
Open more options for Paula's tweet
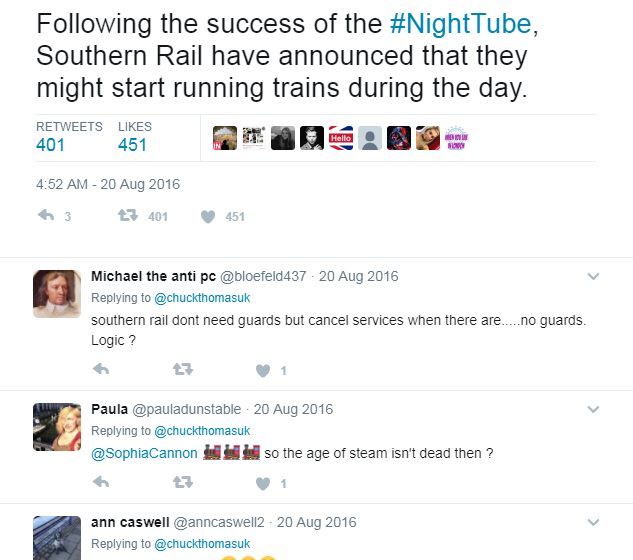[593, 409]
